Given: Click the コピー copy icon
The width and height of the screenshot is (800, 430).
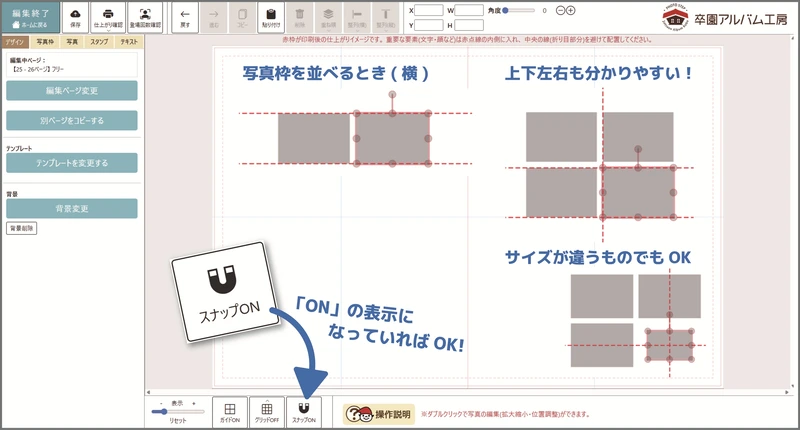Looking at the screenshot, I should (243, 16).
